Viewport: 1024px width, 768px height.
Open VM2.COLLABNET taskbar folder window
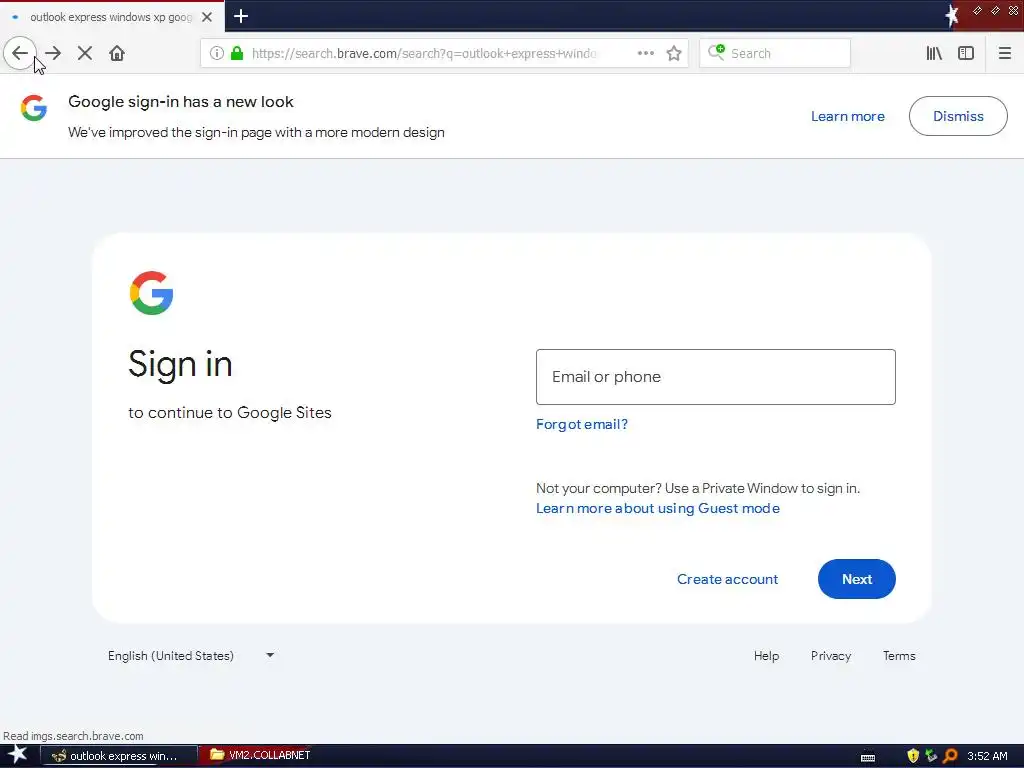[x=261, y=755]
